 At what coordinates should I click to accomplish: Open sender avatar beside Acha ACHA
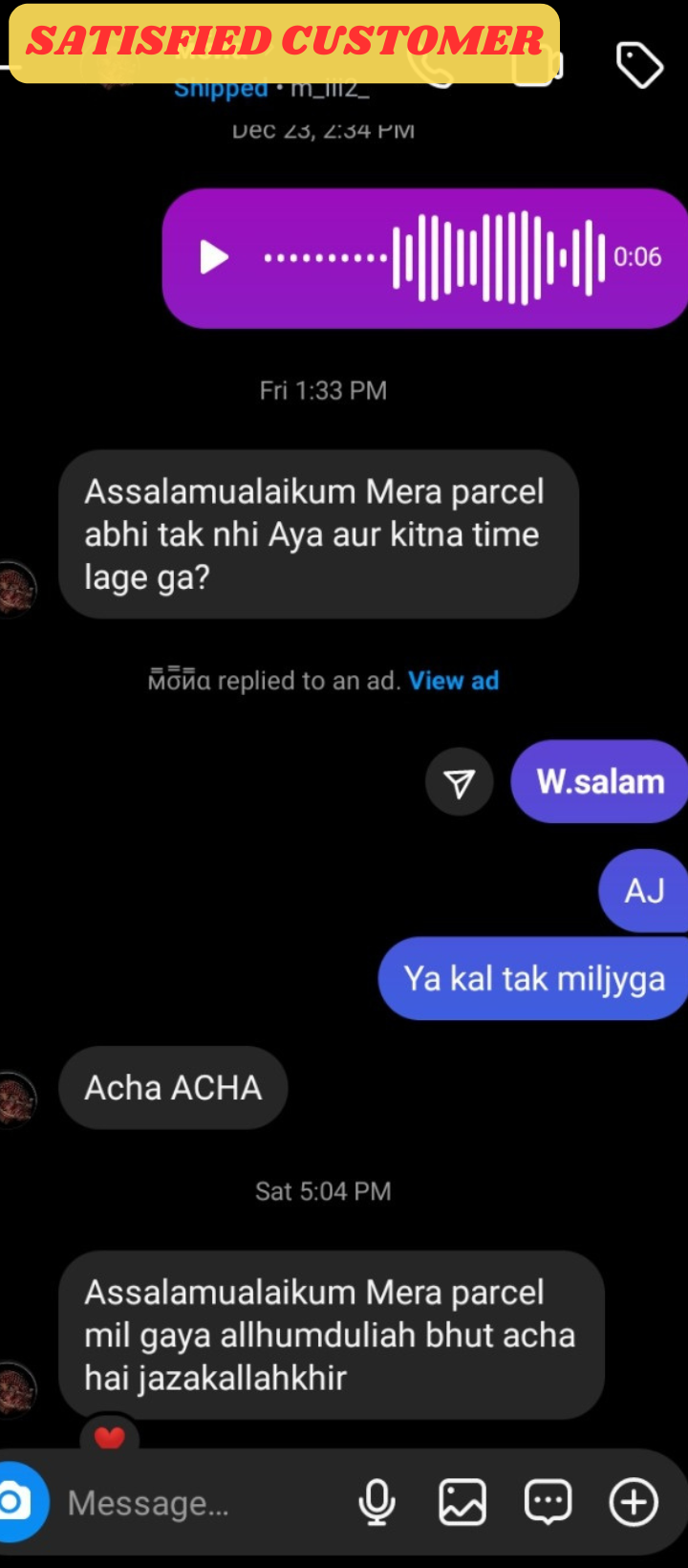click(16, 1100)
